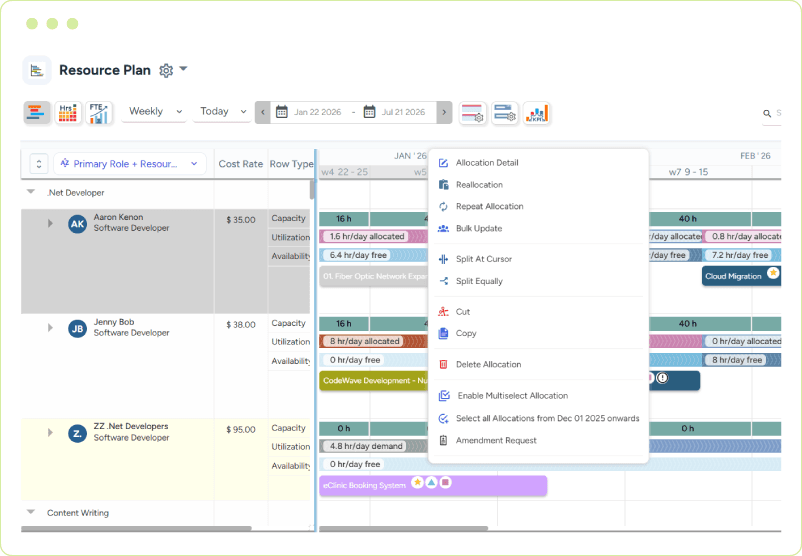This screenshot has height=556, width=802.
Task: Click the $ 35.00 cost rate cell
Action: [x=241, y=220]
